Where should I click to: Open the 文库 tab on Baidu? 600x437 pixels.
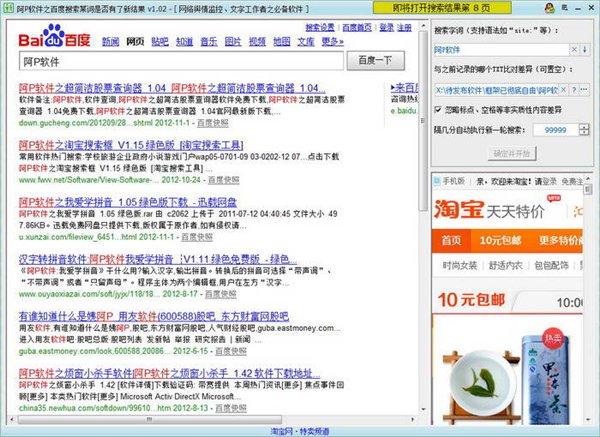[x=306, y=41]
